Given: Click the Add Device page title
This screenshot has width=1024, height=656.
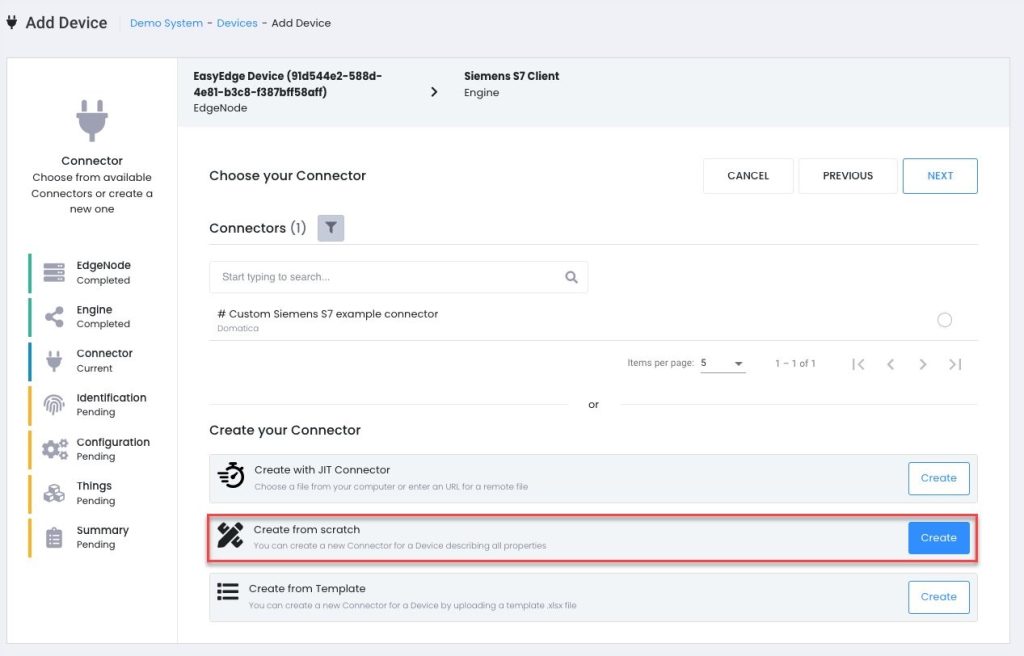Looking at the screenshot, I should (x=66, y=23).
